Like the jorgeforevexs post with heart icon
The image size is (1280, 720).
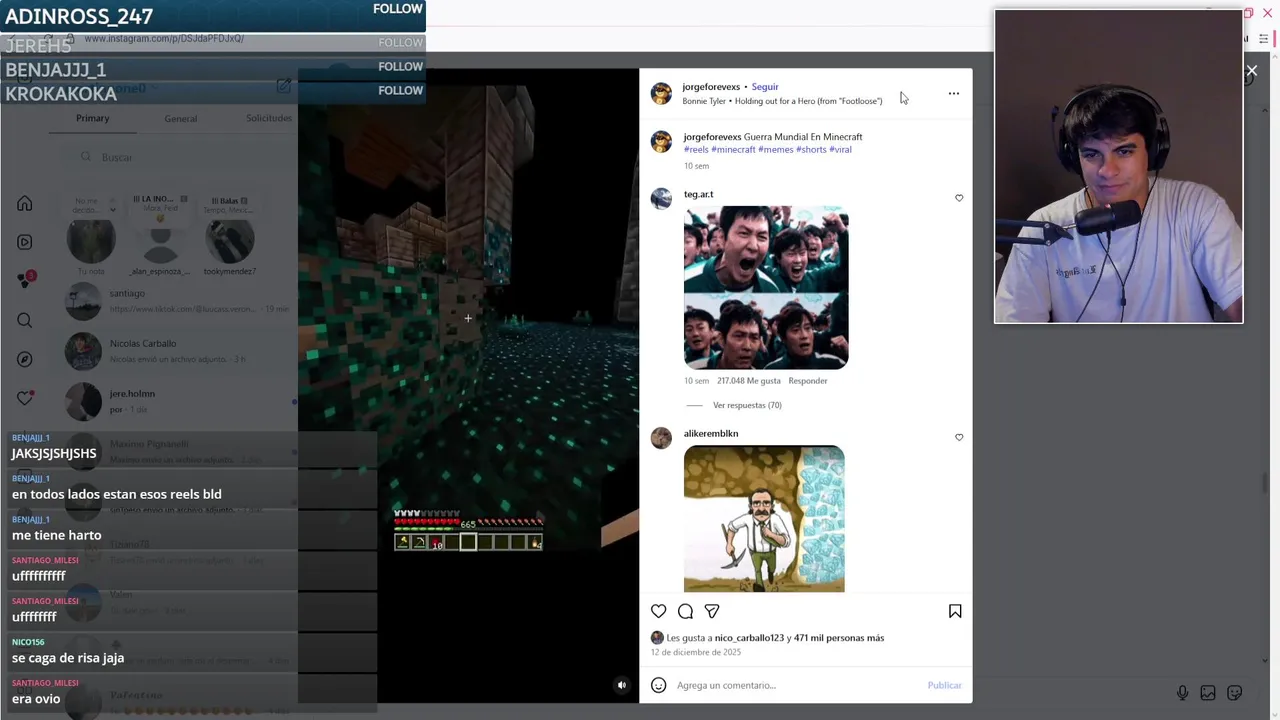[x=658, y=611]
